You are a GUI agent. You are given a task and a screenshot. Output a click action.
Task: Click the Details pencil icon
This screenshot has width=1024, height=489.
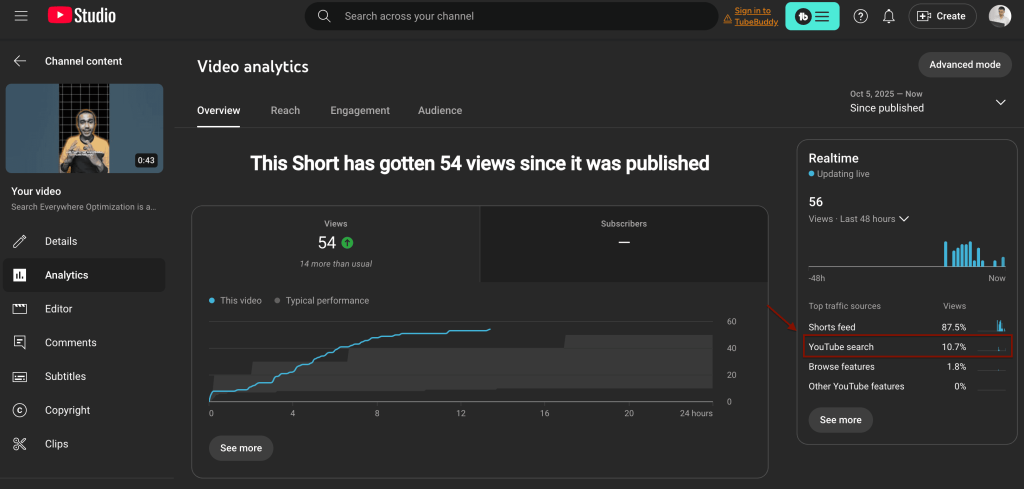click(20, 242)
